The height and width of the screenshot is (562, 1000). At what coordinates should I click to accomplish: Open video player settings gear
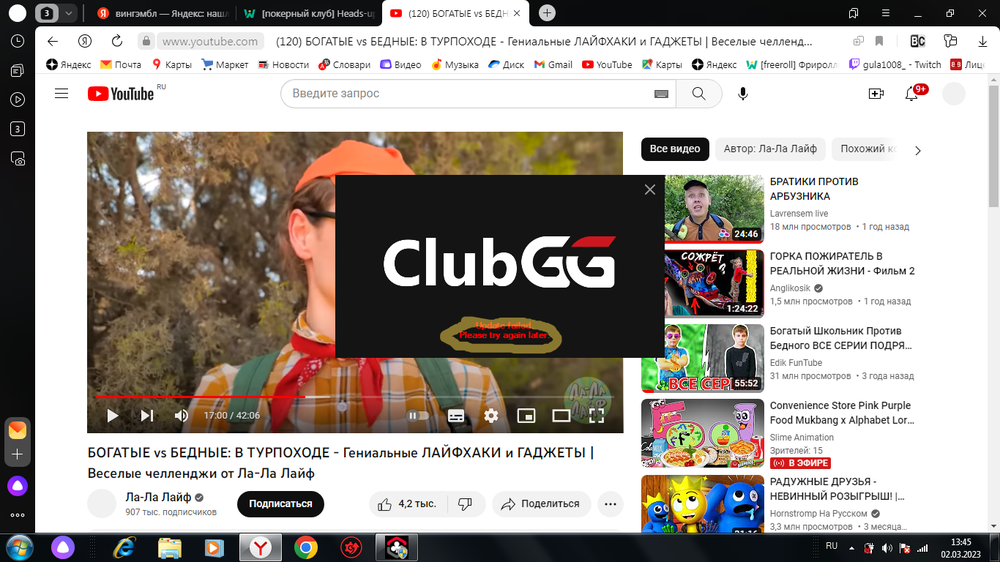pos(491,415)
